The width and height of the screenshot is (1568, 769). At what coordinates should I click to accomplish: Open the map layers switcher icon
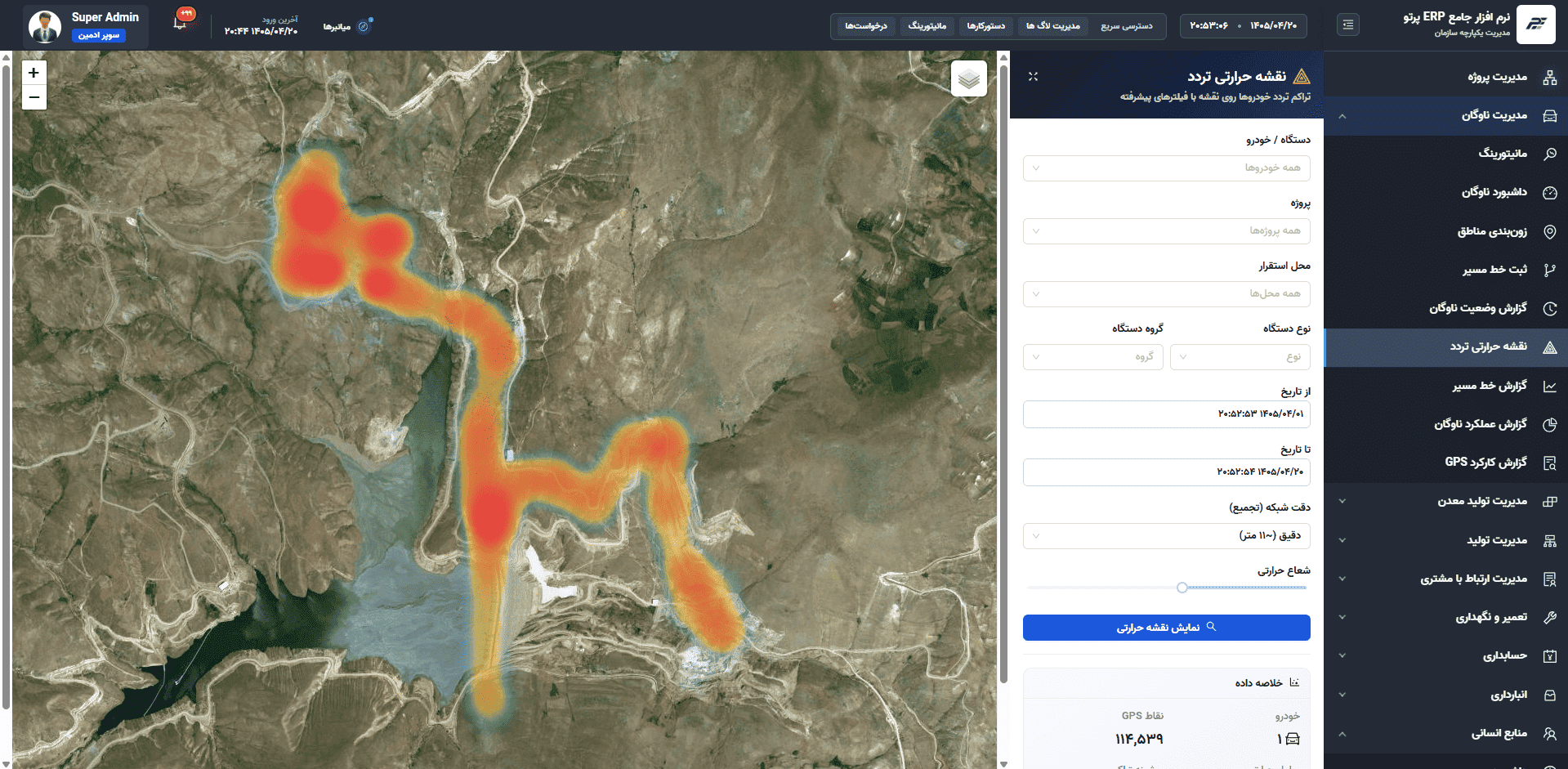968,78
